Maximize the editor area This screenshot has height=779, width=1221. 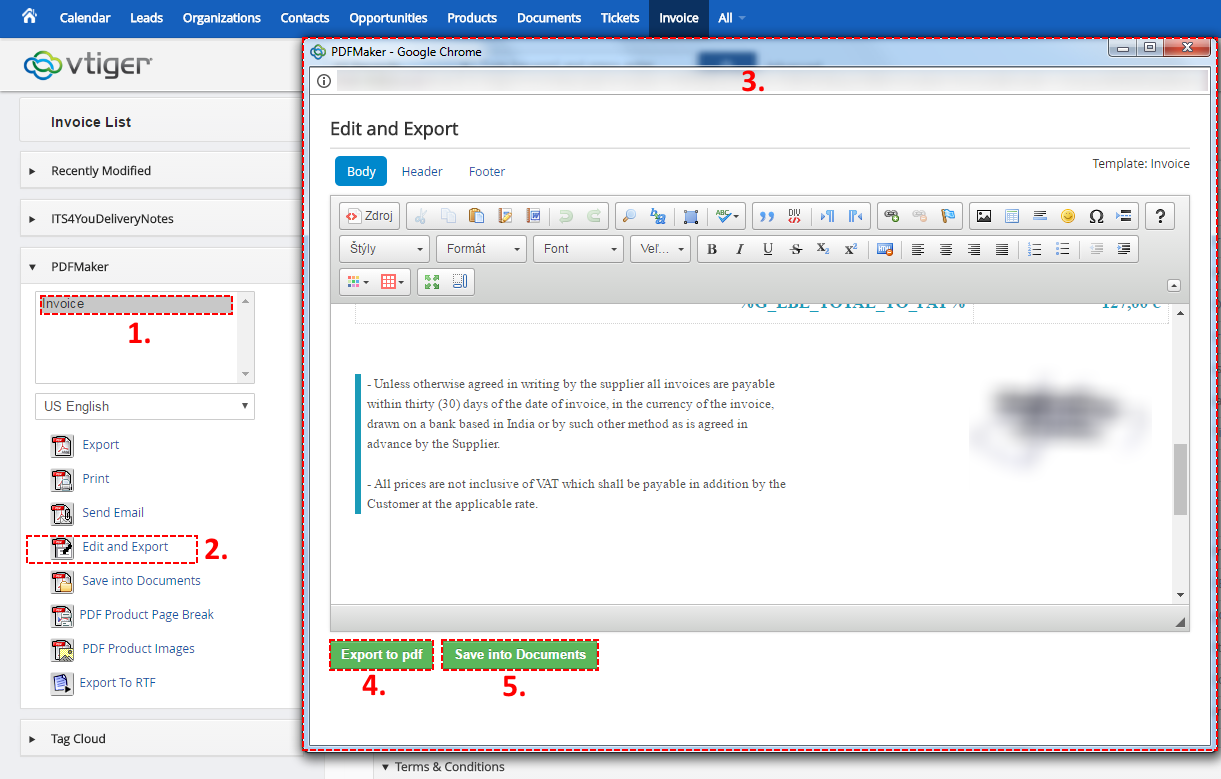432,282
